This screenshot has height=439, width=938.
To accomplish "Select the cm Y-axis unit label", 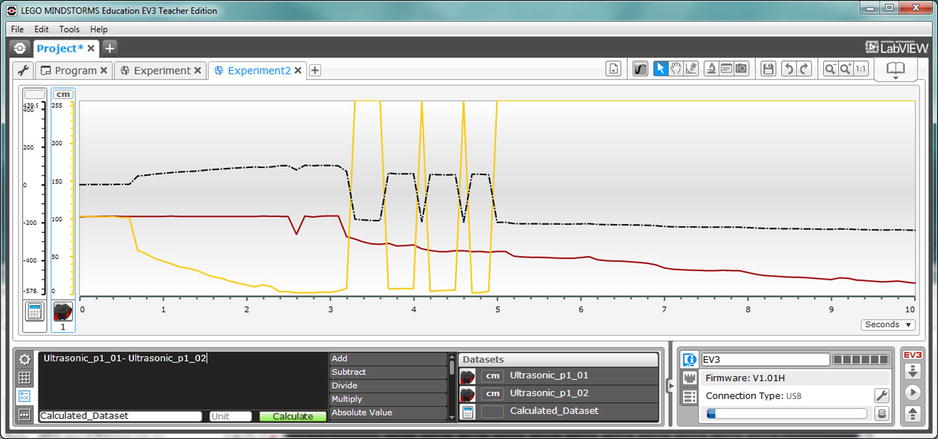I will coord(63,94).
